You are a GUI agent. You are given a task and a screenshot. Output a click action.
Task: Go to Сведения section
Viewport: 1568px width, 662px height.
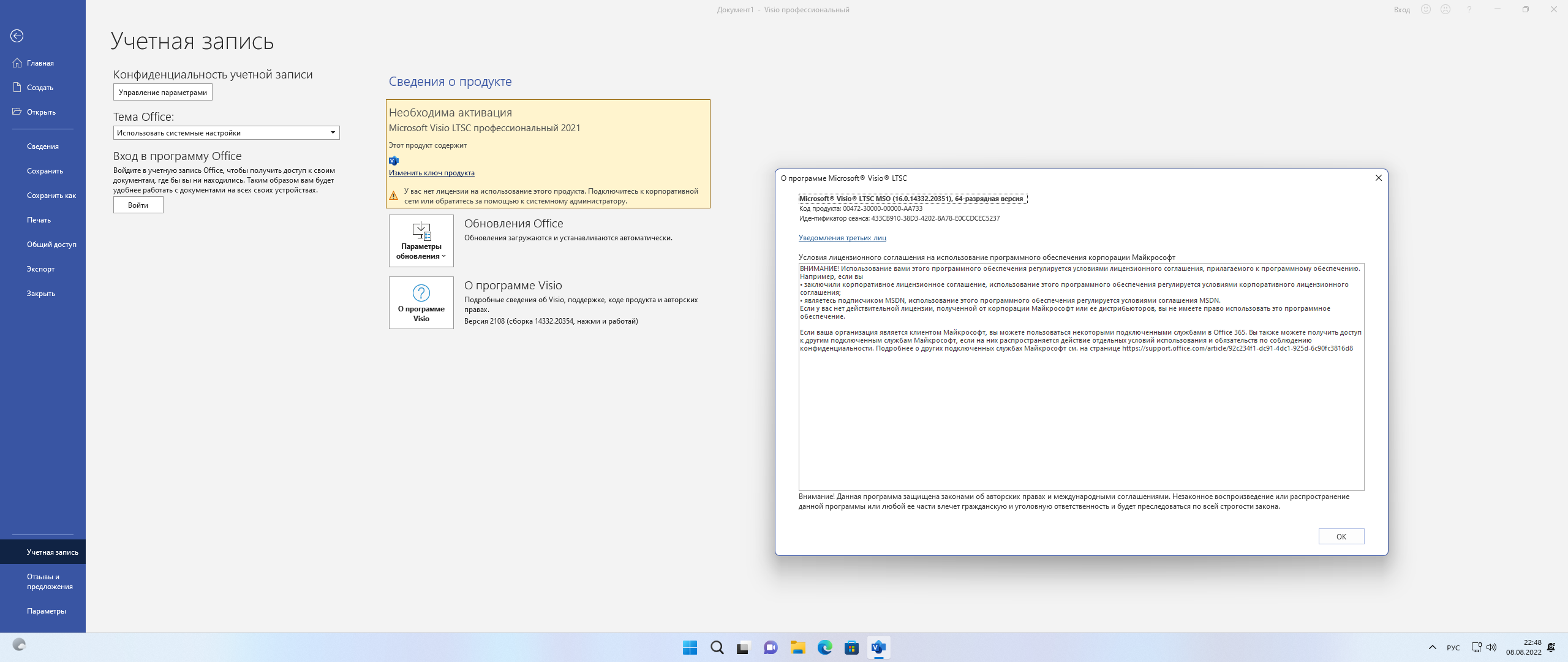pyautogui.click(x=43, y=146)
